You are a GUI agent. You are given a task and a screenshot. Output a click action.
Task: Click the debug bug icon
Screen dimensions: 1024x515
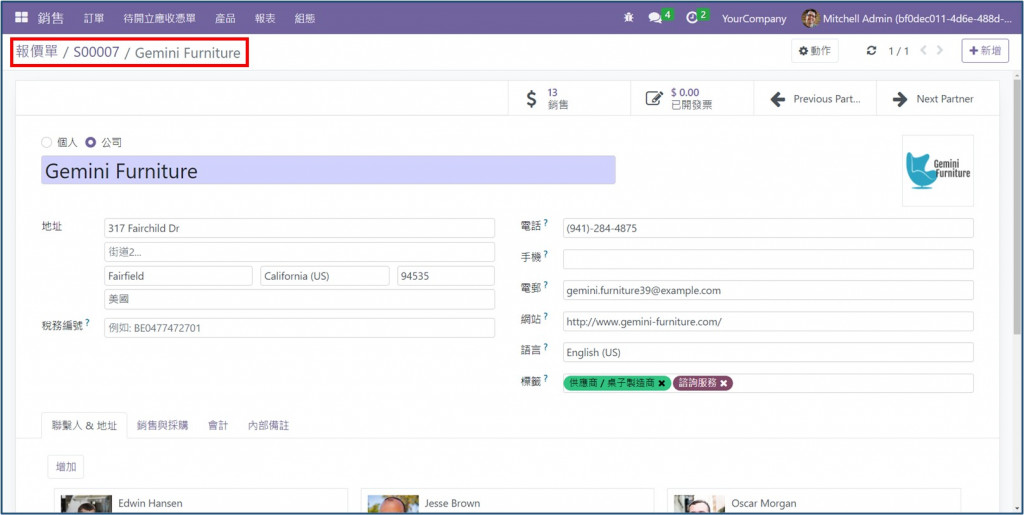click(x=628, y=18)
